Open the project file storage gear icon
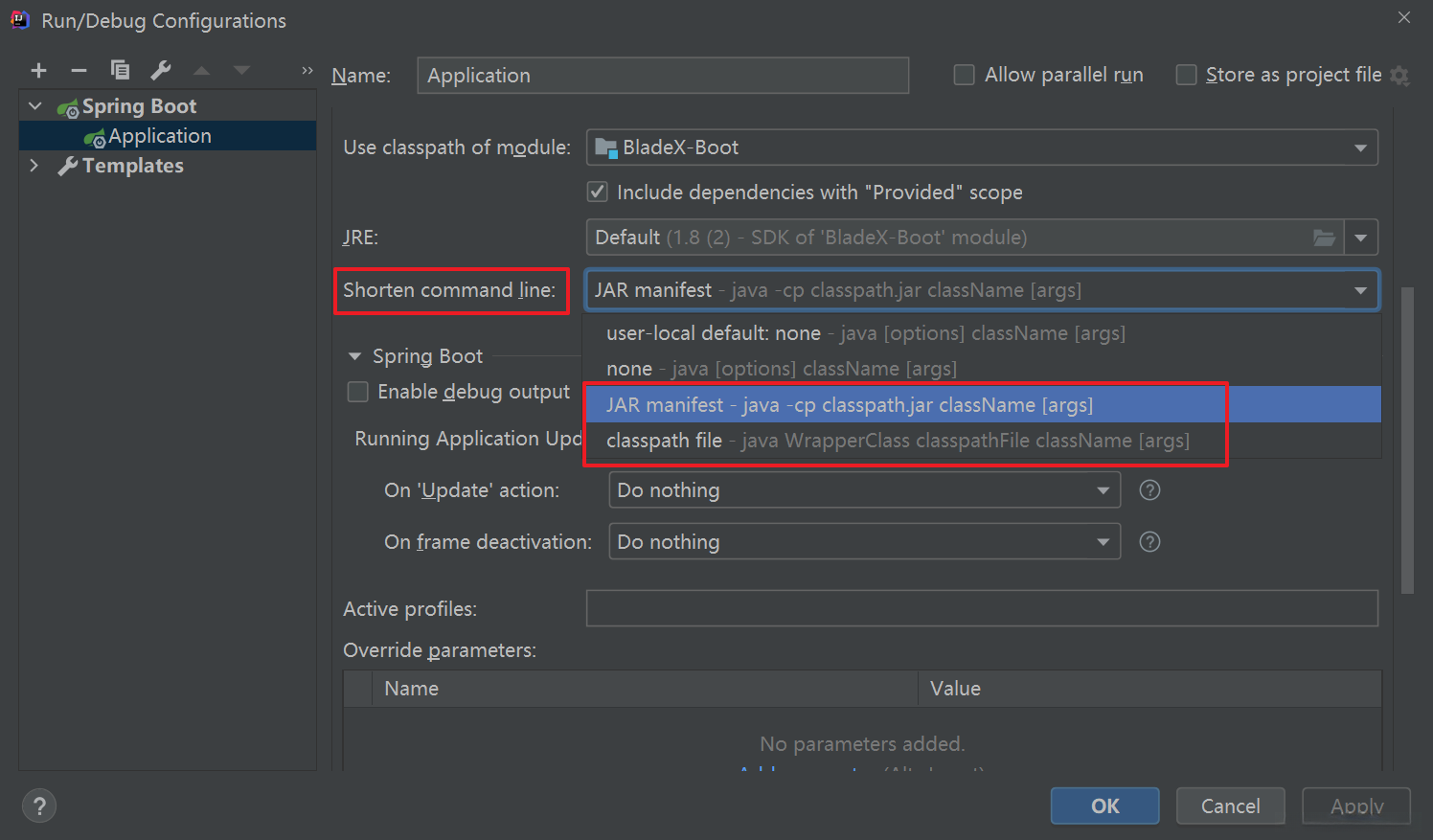1433x840 pixels. coord(1399,76)
